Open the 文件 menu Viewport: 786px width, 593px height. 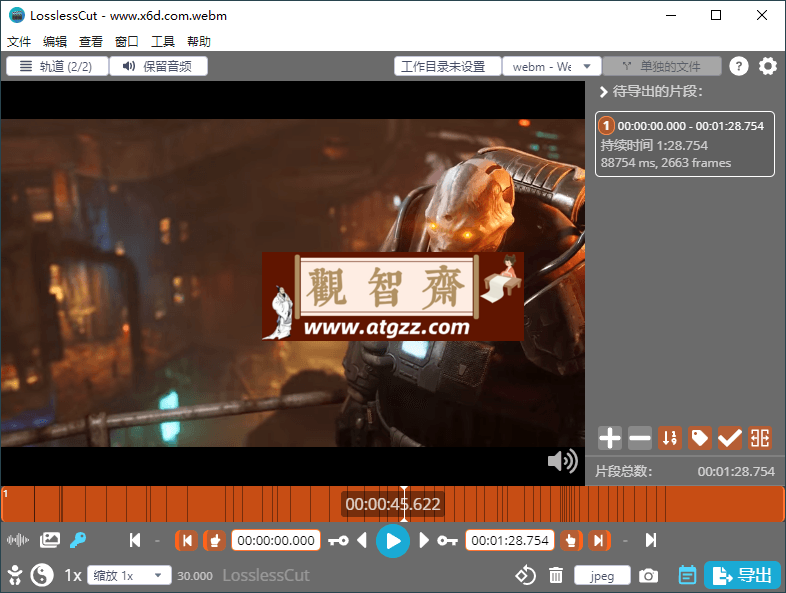19,42
